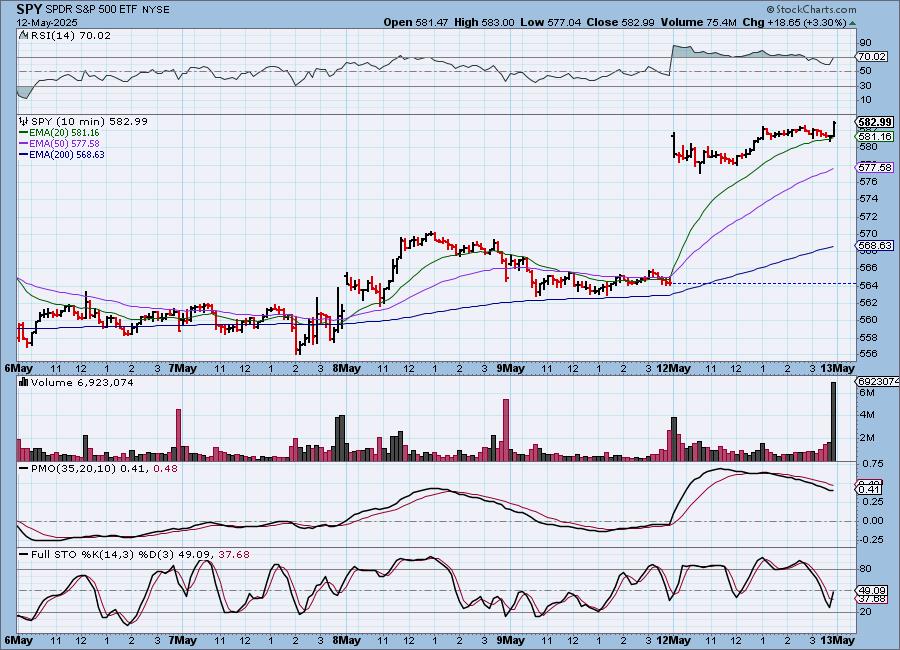Image resolution: width=900 pixels, height=650 pixels.
Task: Click the bold SPY ticker symbol in header
Action: pos(29,9)
